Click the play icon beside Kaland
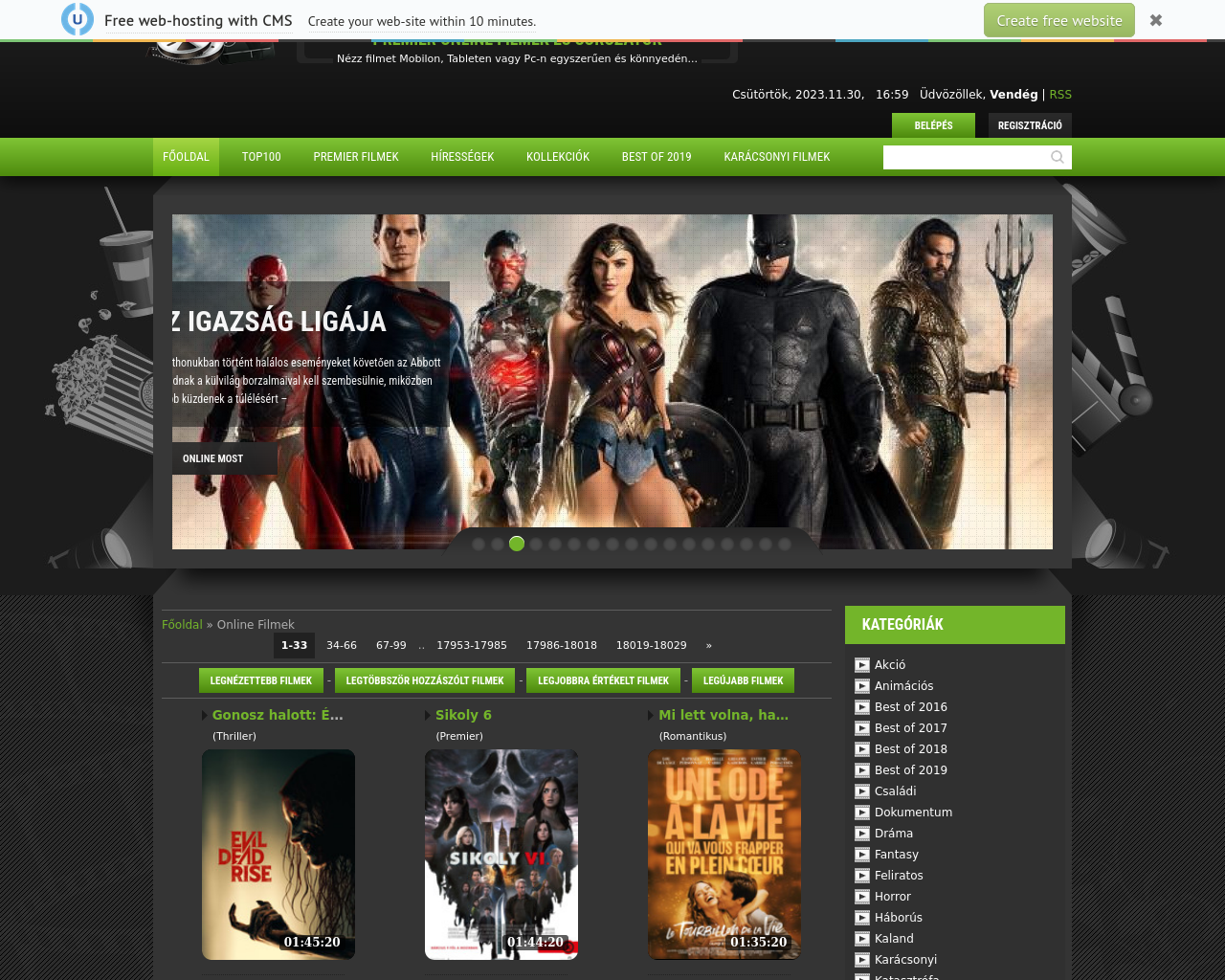 [x=862, y=939]
